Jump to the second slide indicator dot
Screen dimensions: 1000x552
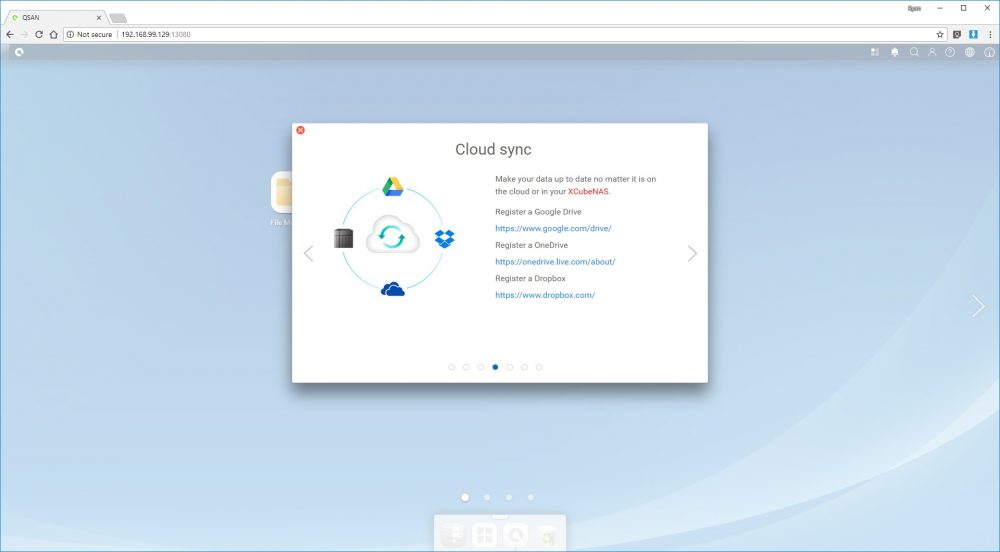(x=466, y=367)
